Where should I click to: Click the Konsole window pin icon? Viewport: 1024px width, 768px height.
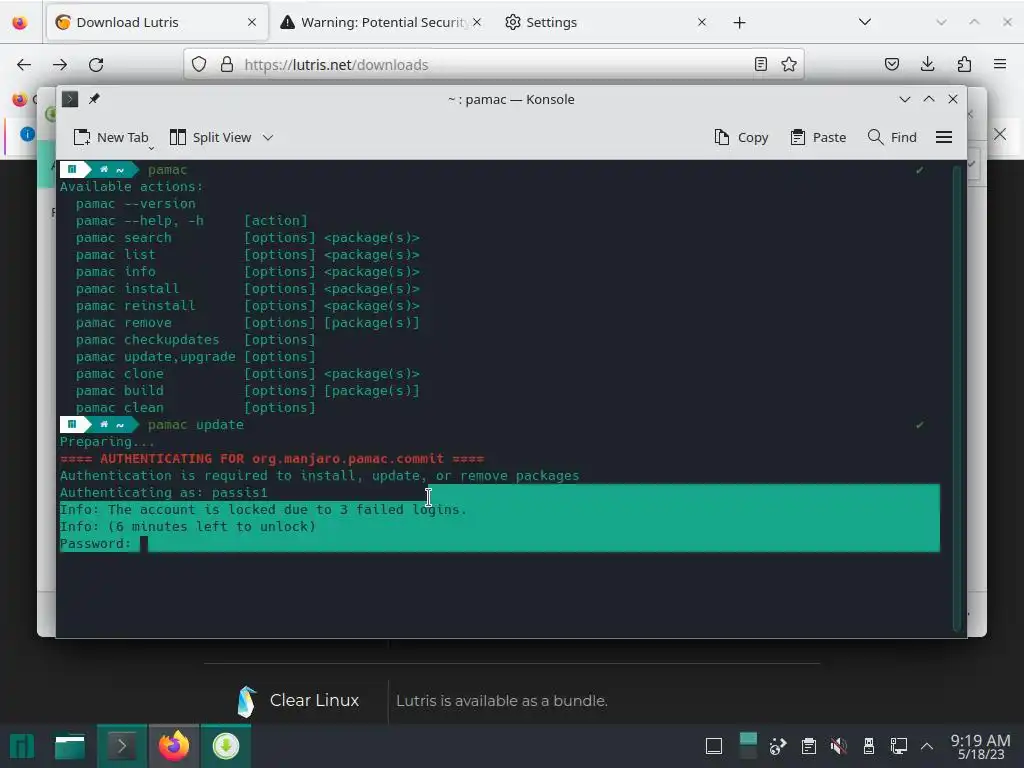click(95, 99)
